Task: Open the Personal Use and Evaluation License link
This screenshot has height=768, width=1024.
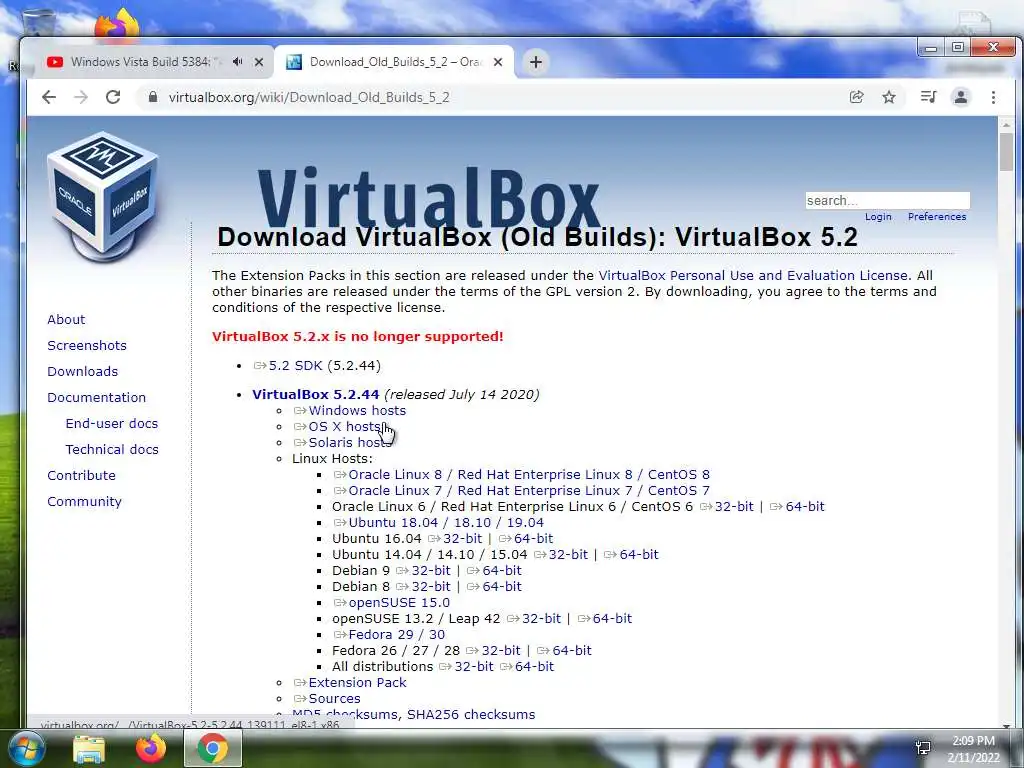Action: click(752, 276)
